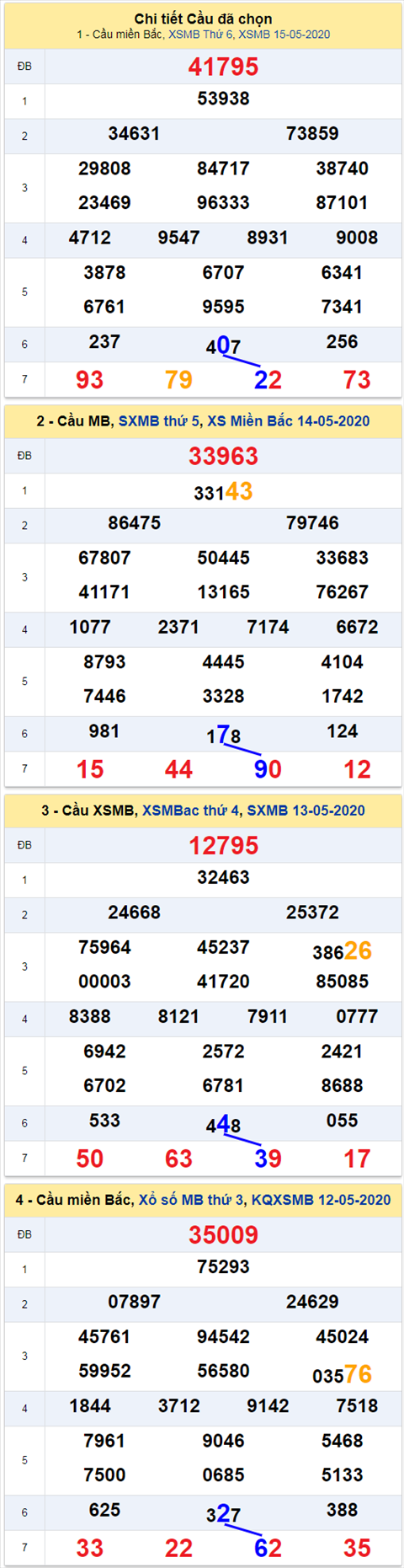Select red seventh prize number 44
Viewport: 404px width, 1568px height.
point(178,769)
